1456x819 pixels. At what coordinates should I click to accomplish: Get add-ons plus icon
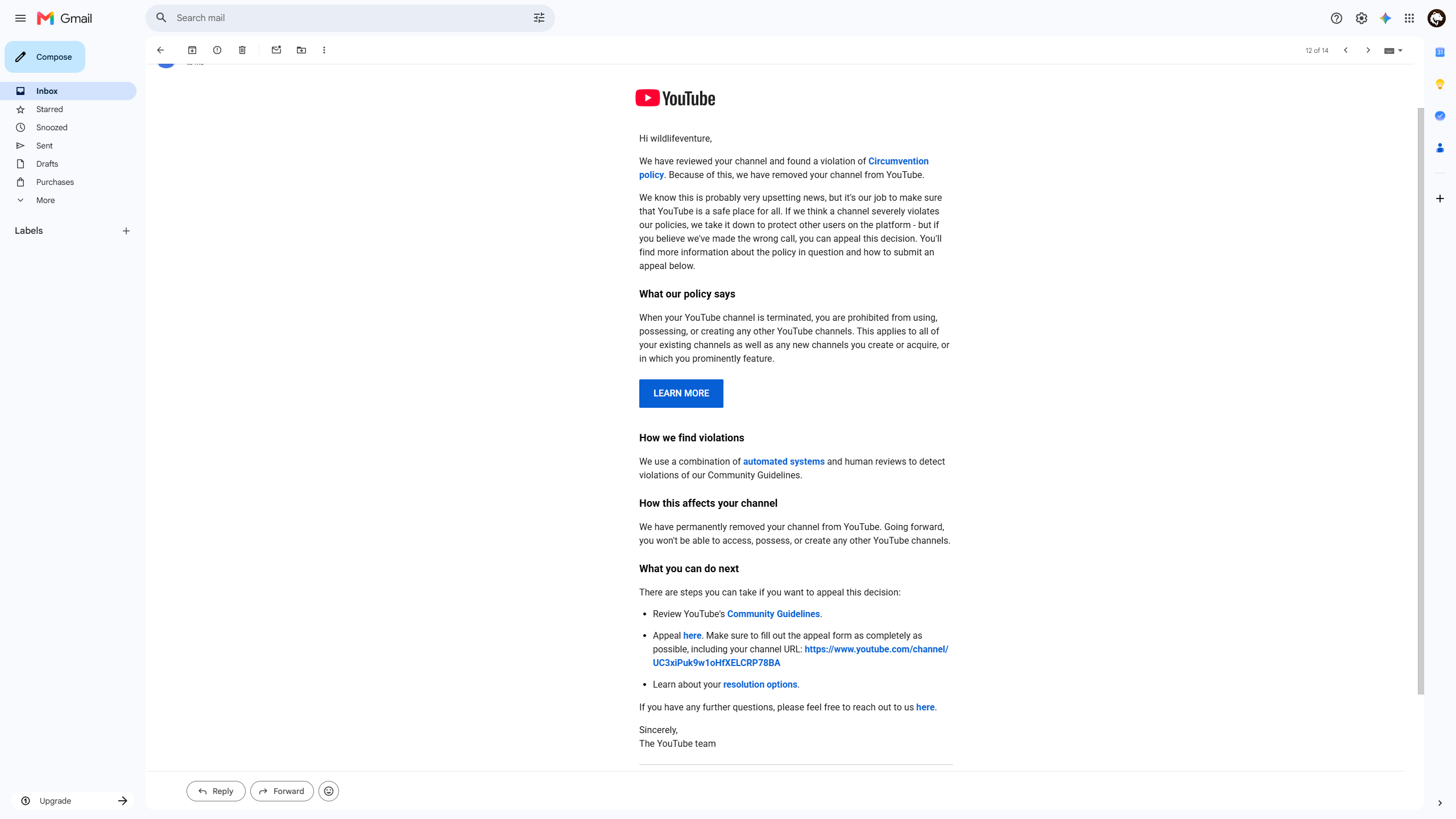[x=1440, y=198]
